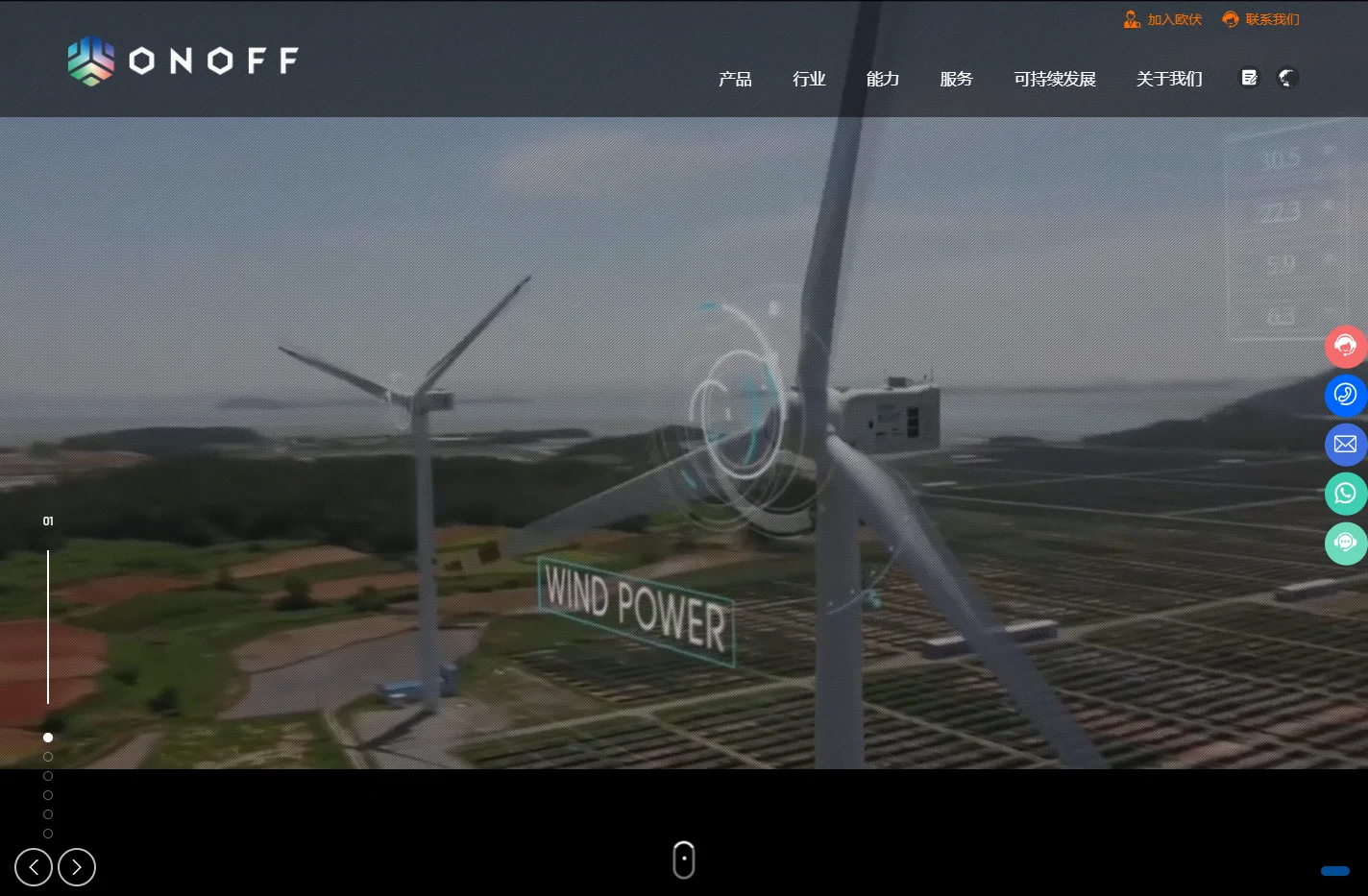The height and width of the screenshot is (896, 1368).
Task: Open the note form icon in navigation
Action: pyautogui.click(x=1249, y=78)
